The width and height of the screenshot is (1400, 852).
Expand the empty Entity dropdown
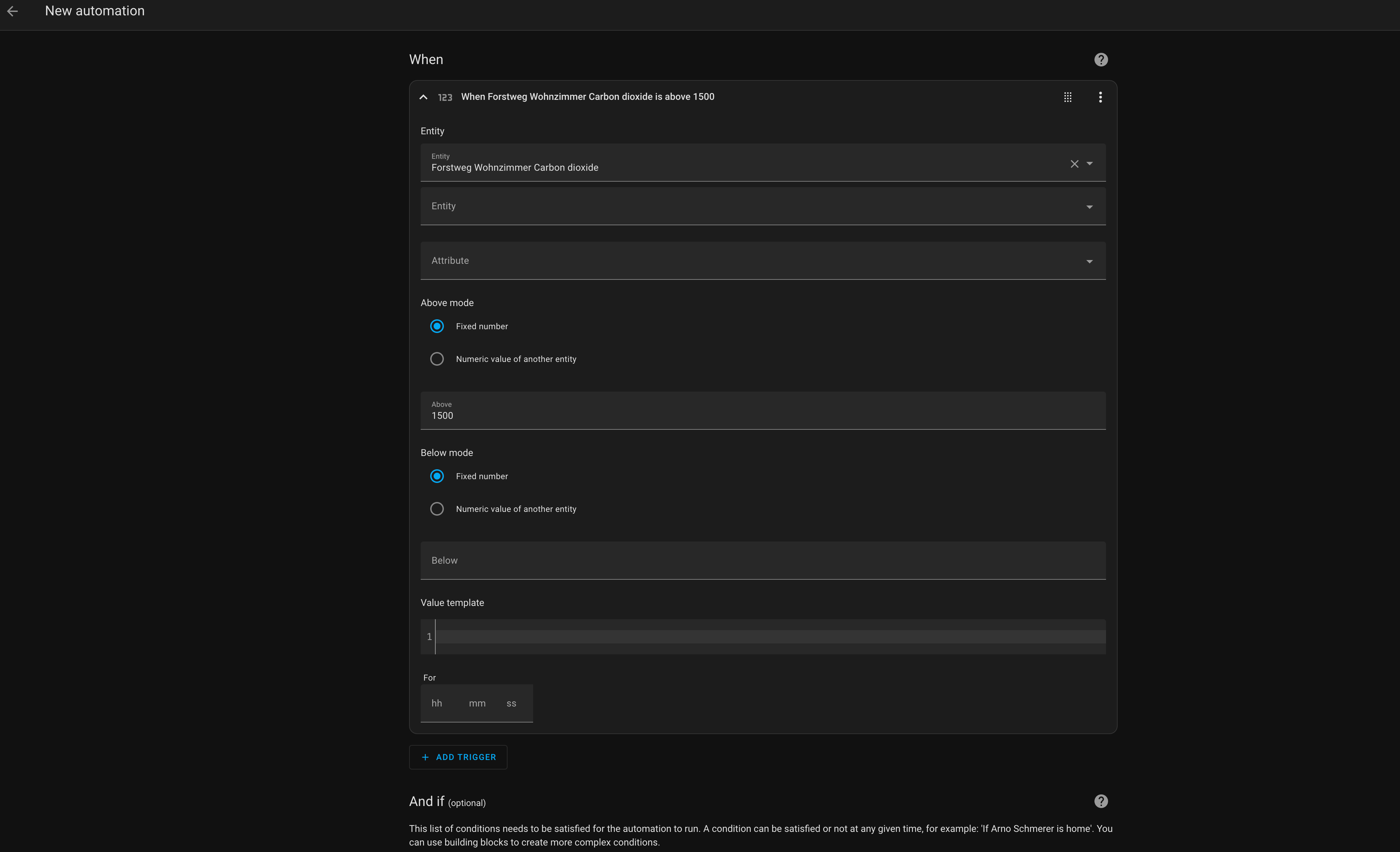pos(762,206)
